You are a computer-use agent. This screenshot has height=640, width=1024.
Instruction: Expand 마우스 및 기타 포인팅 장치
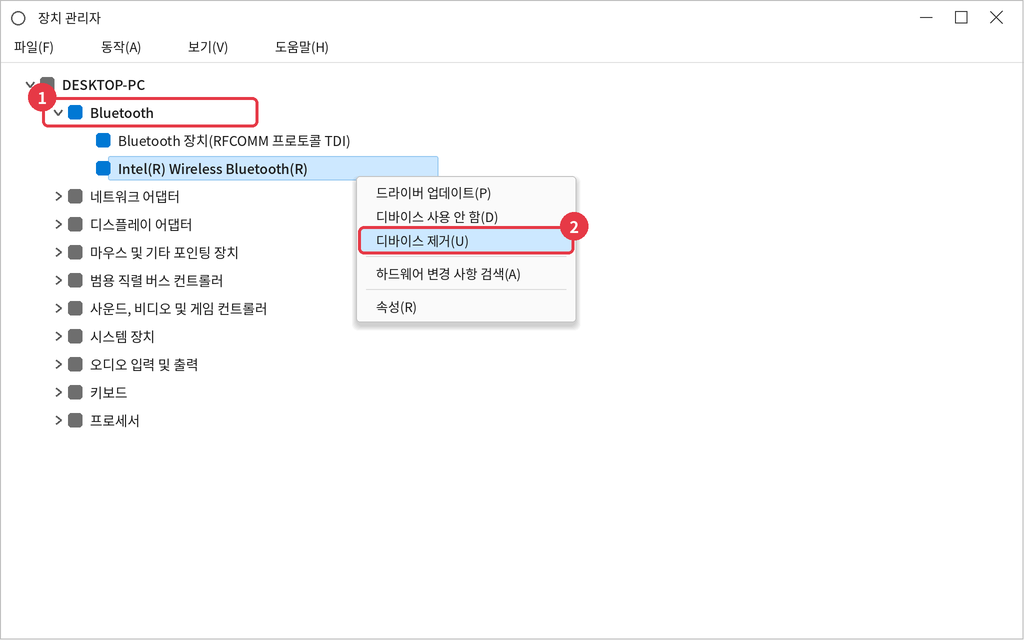click(x=58, y=253)
